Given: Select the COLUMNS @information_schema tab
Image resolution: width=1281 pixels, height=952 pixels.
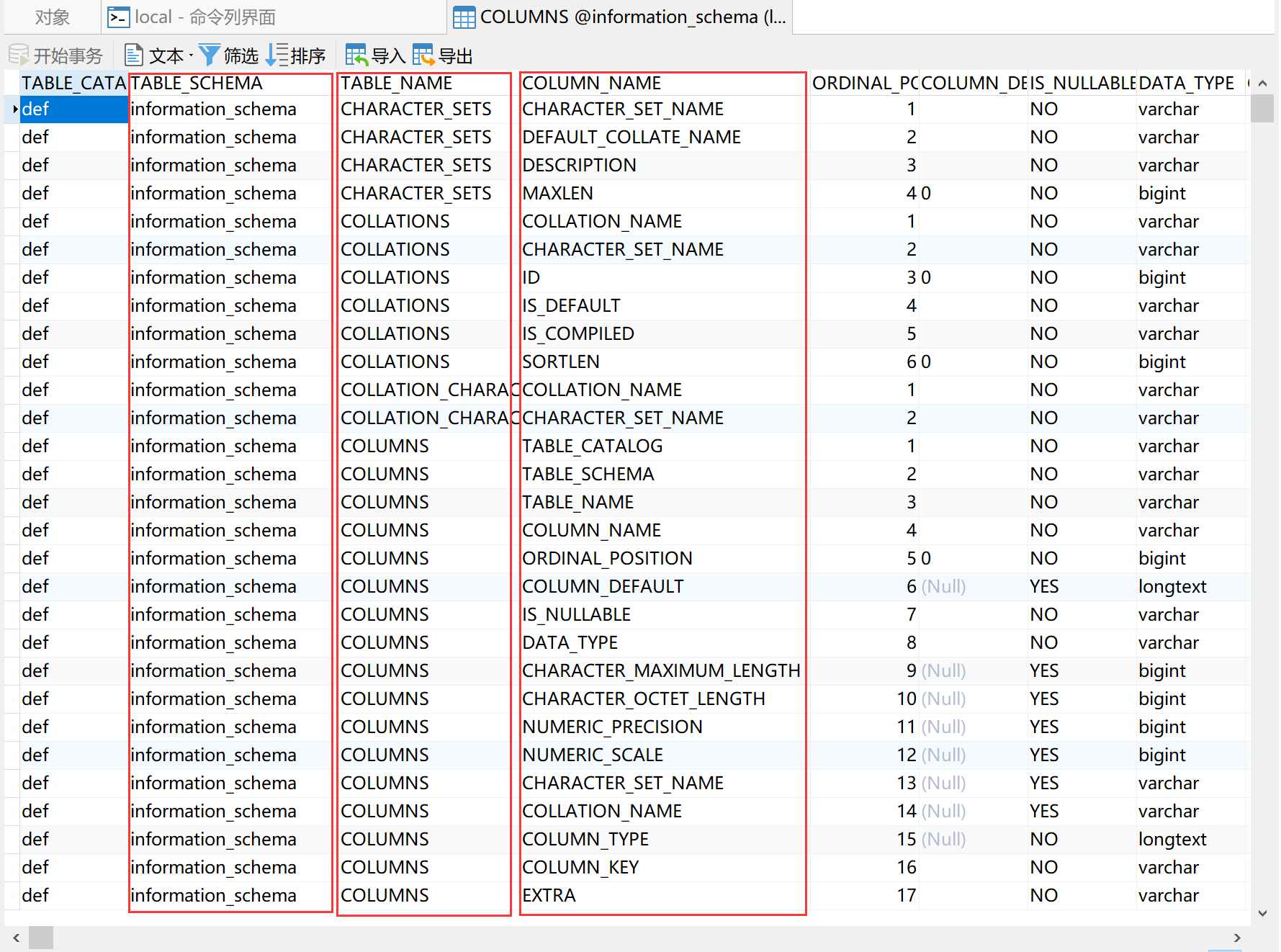Looking at the screenshot, I should 619,17.
